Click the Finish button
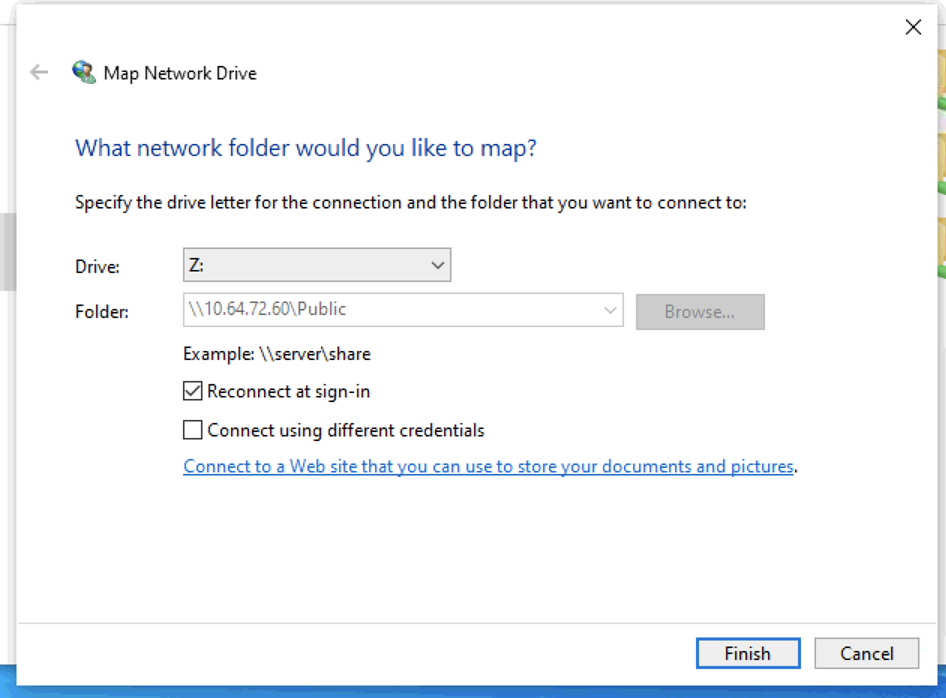946x698 pixels. (x=747, y=654)
